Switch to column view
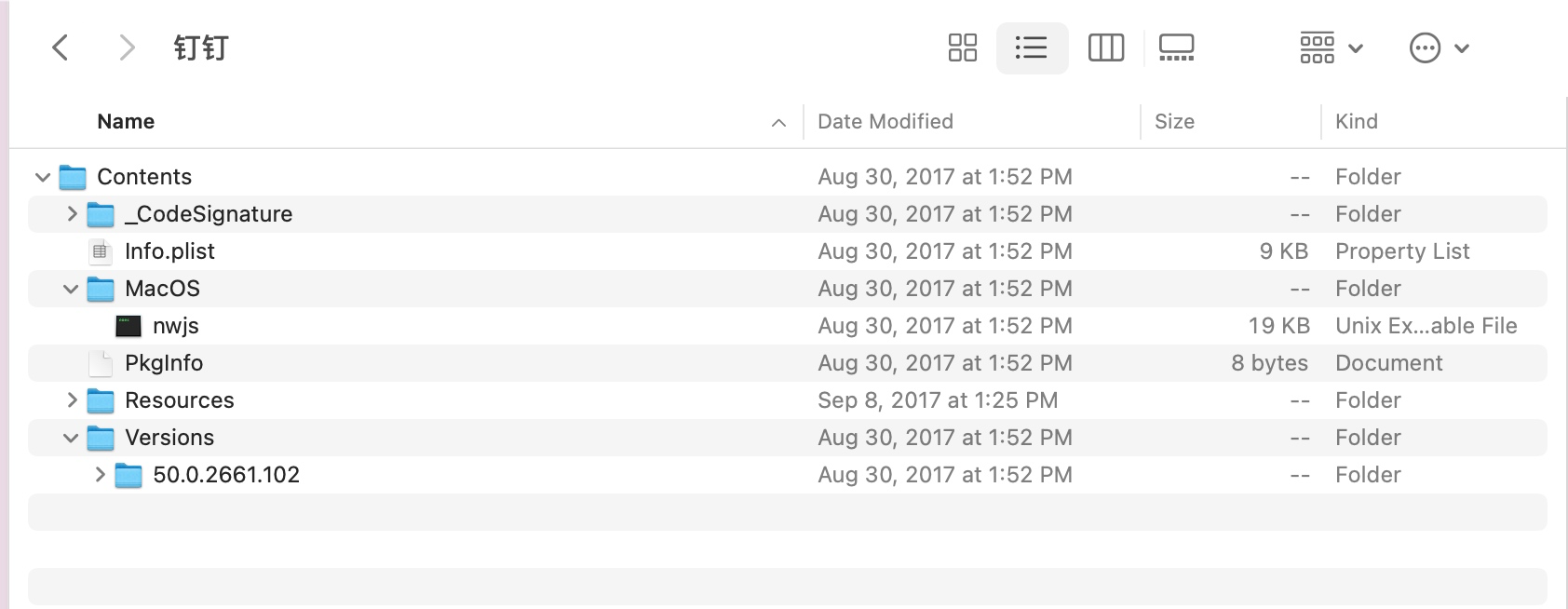 pyautogui.click(x=1105, y=47)
